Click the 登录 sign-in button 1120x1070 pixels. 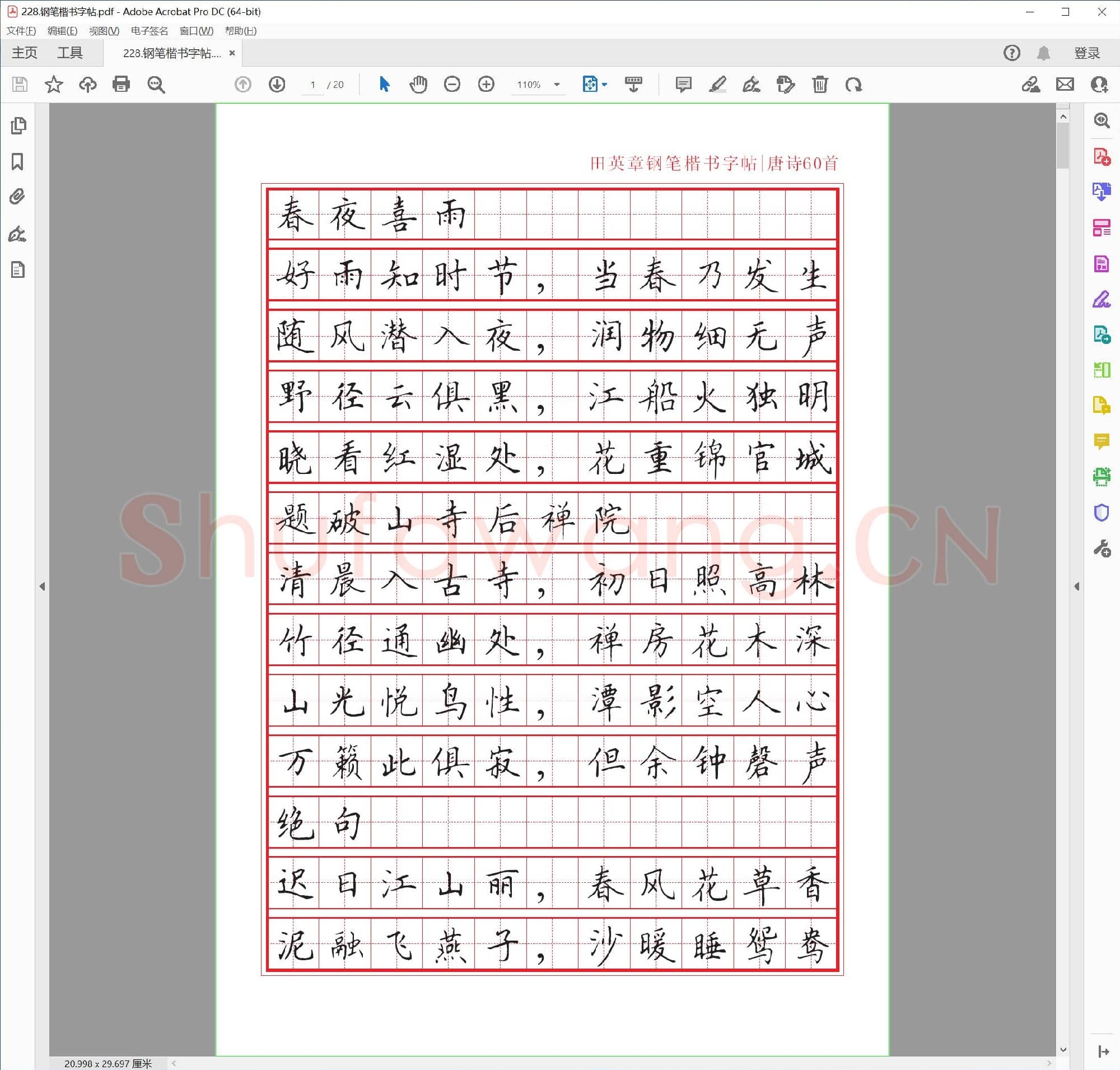1086,53
